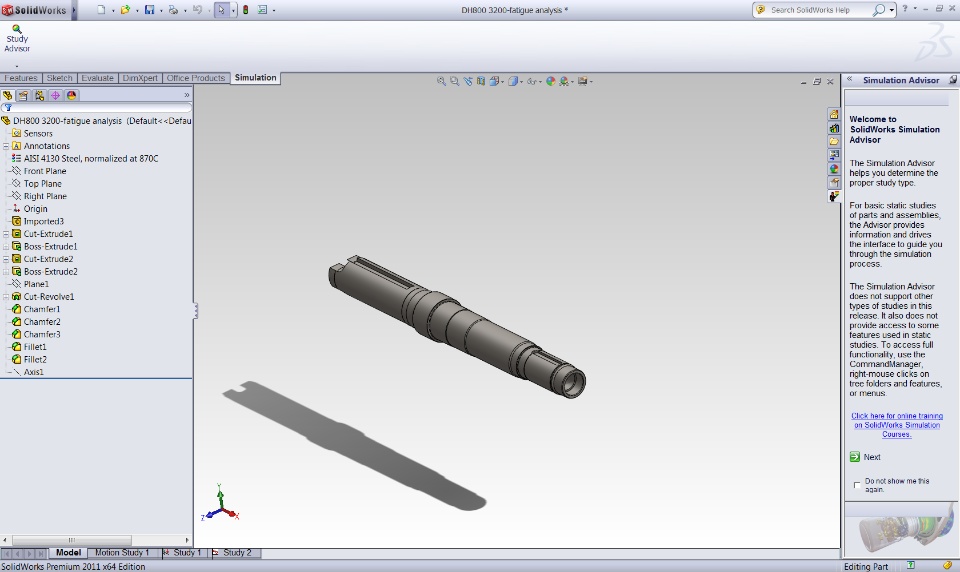Open Simulation Advisor task pane tab icon

(x=834, y=196)
